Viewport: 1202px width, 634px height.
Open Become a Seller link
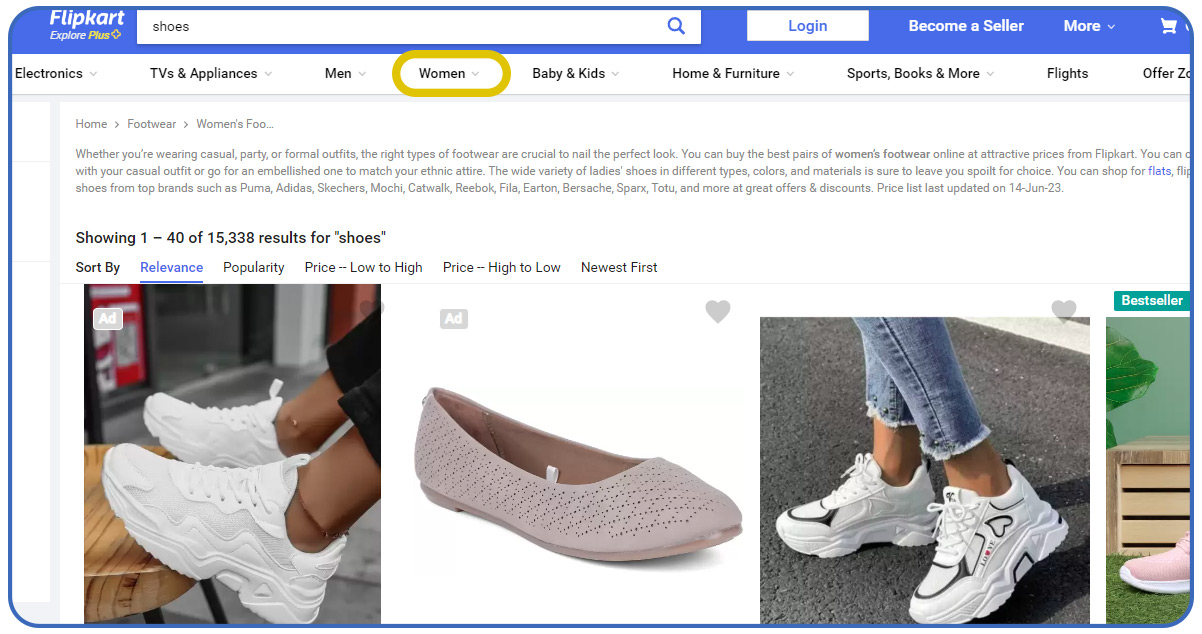click(x=966, y=26)
